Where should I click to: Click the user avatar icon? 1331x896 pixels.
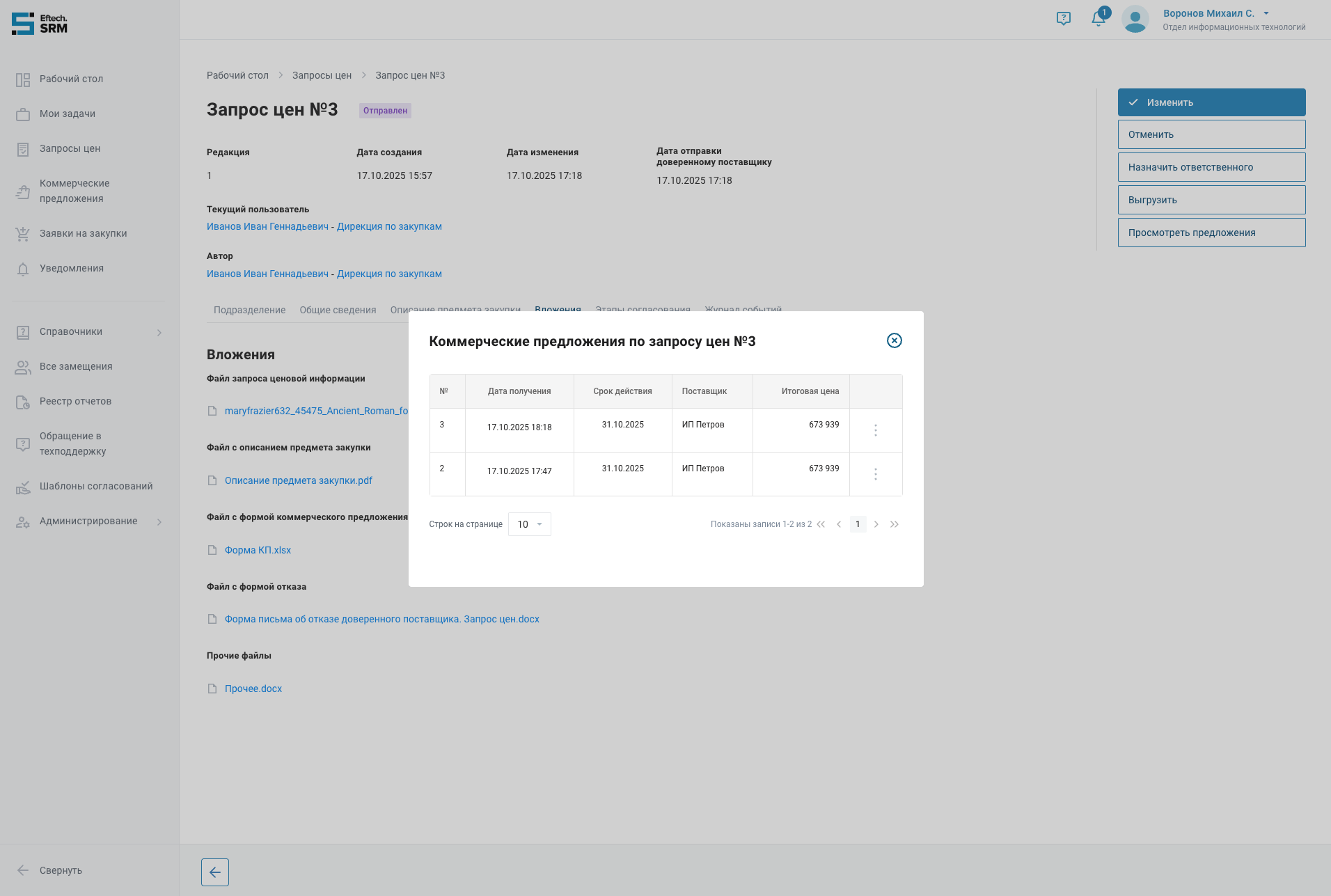pyautogui.click(x=1135, y=19)
